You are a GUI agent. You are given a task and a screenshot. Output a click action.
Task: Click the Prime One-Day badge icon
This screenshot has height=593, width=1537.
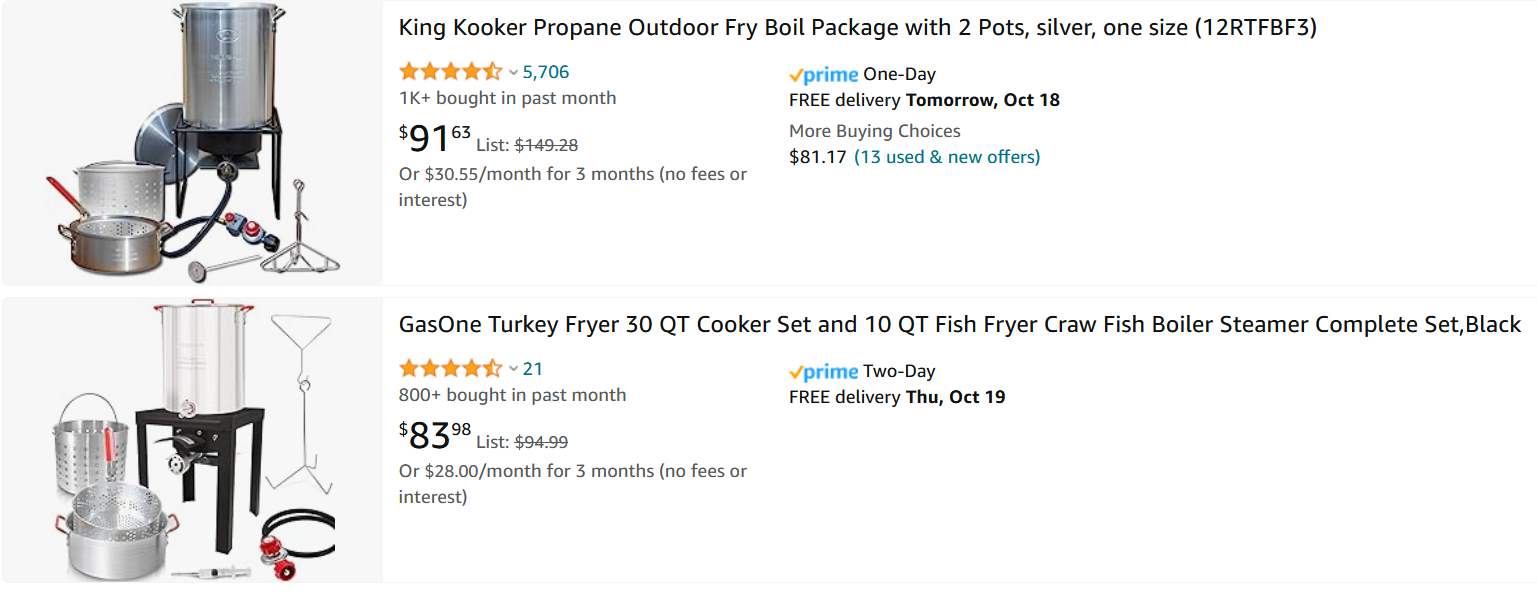824,75
